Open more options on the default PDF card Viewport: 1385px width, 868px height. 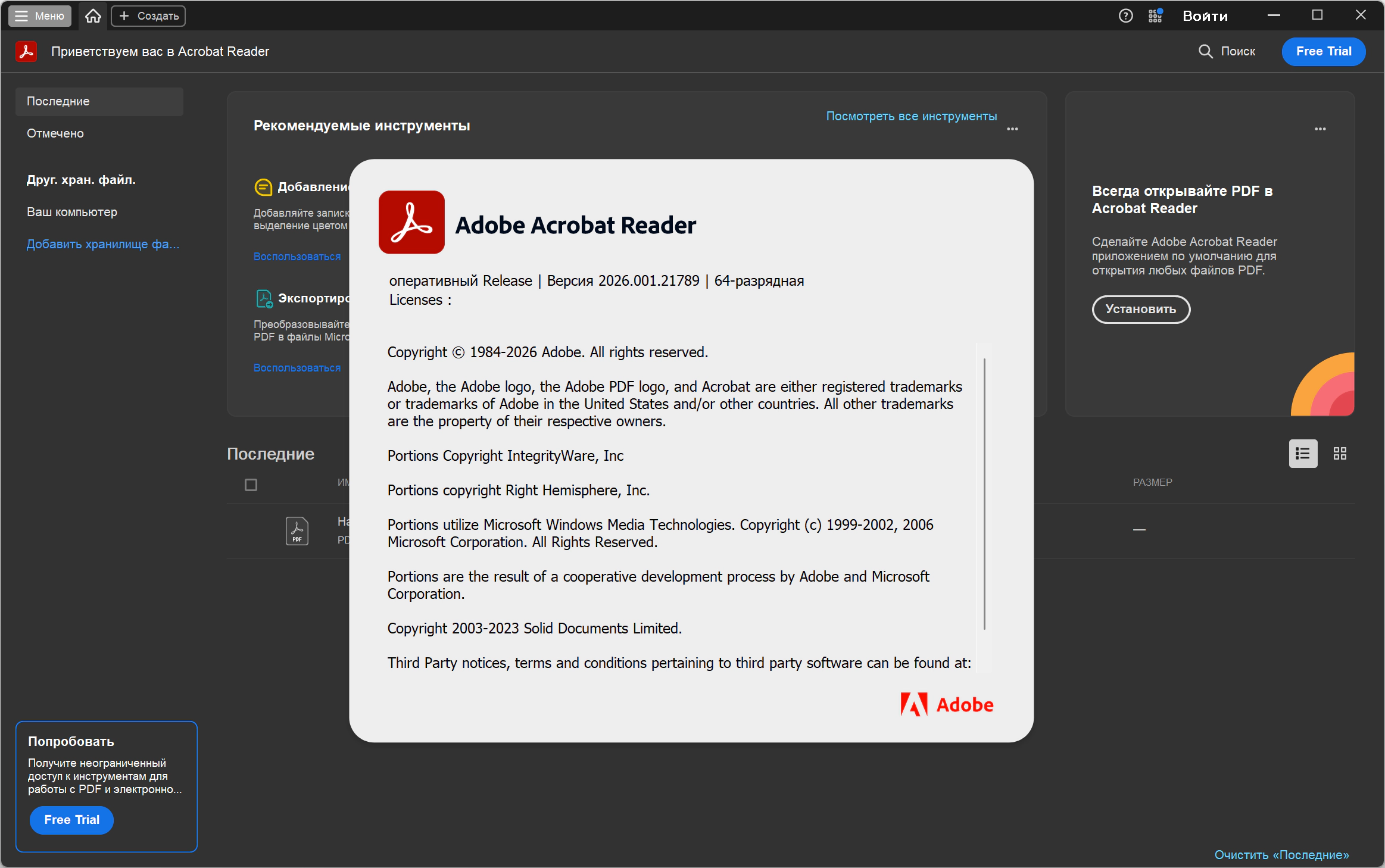(1320, 129)
